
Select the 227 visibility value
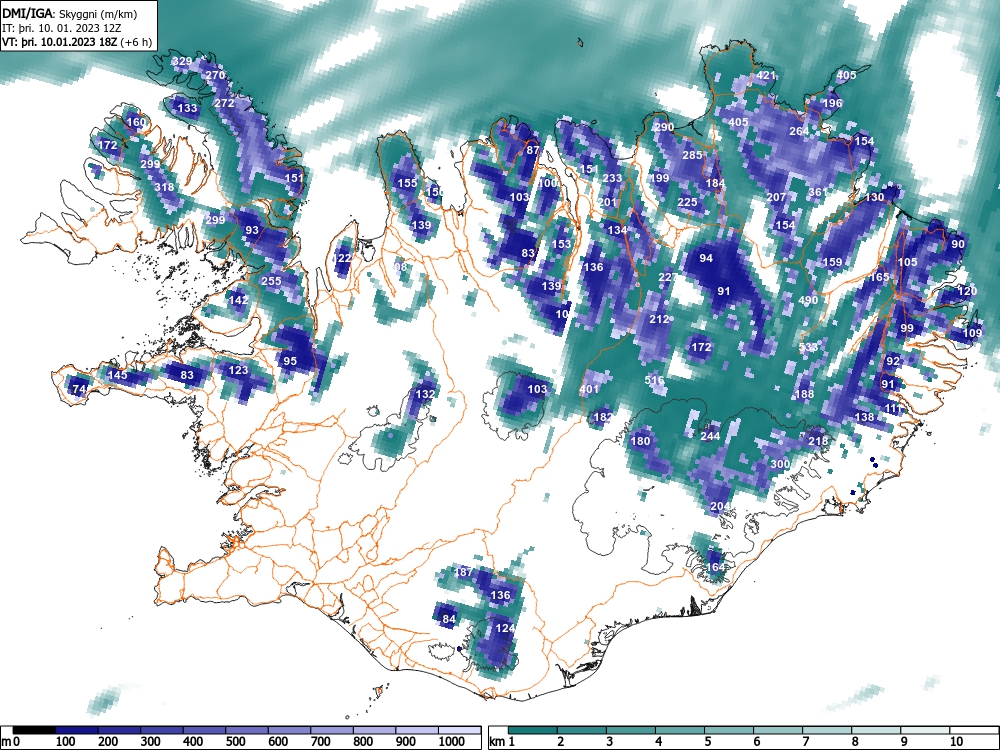[668, 277]
